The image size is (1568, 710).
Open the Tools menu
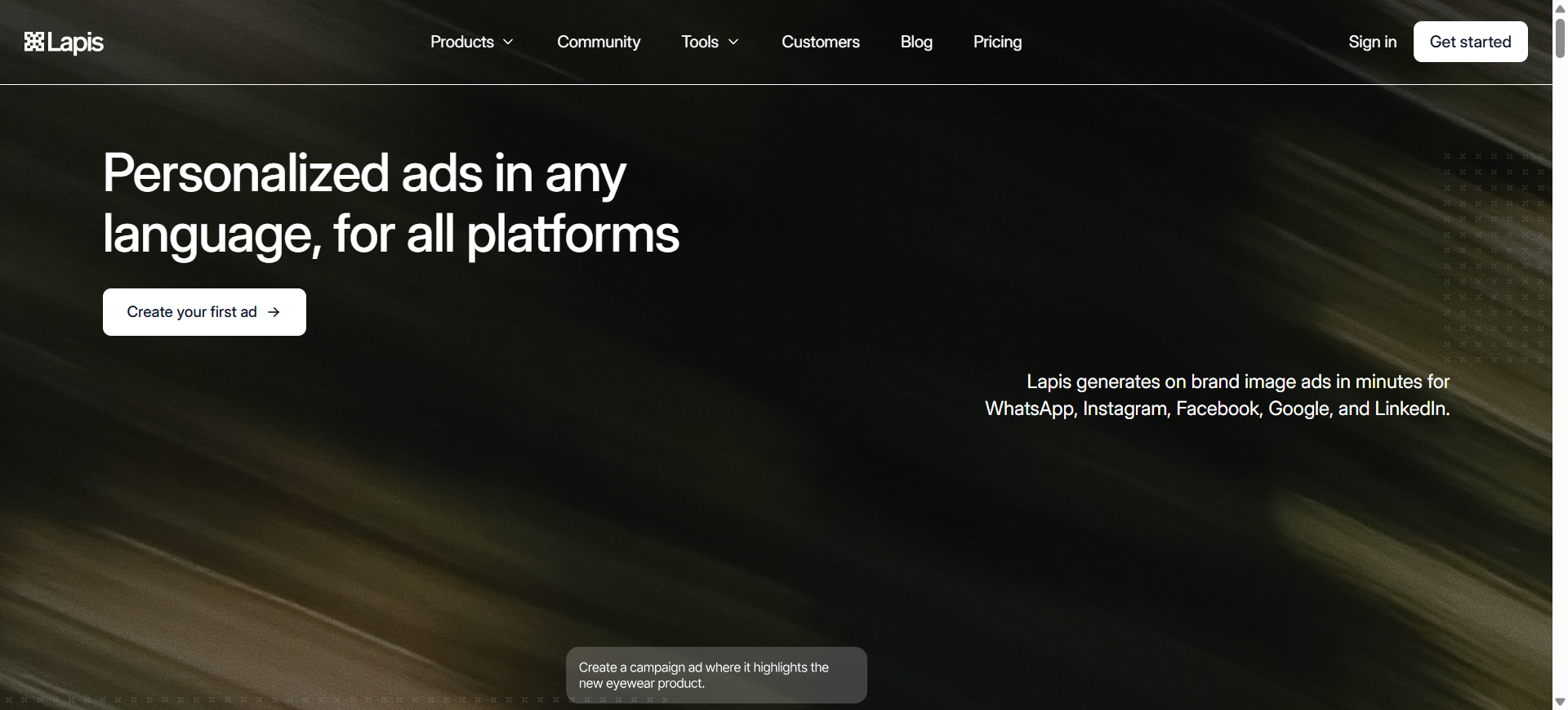(x=700, y=42)
